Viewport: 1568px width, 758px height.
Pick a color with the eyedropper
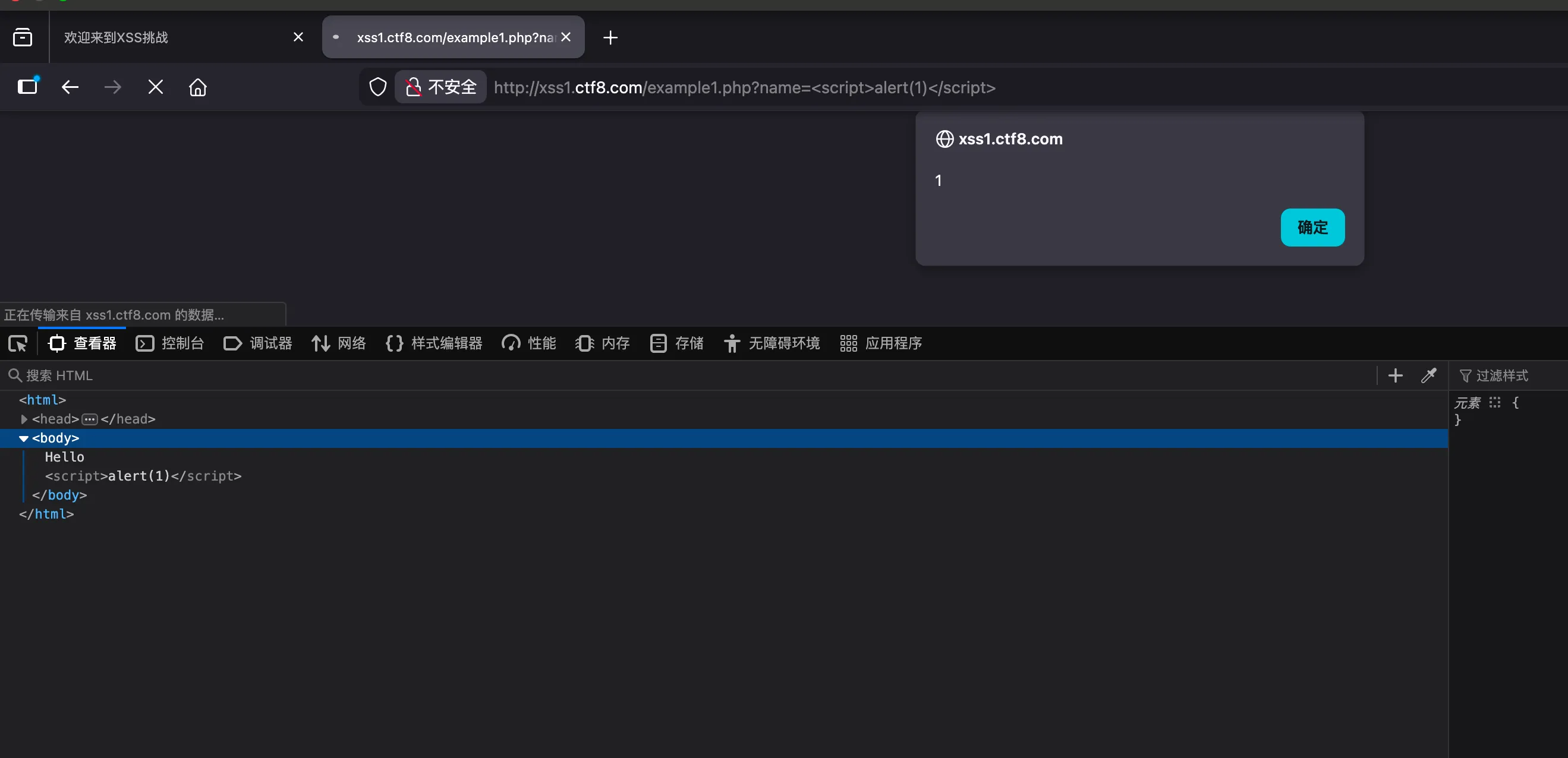pyautogui.click(x=1428, y=375)
